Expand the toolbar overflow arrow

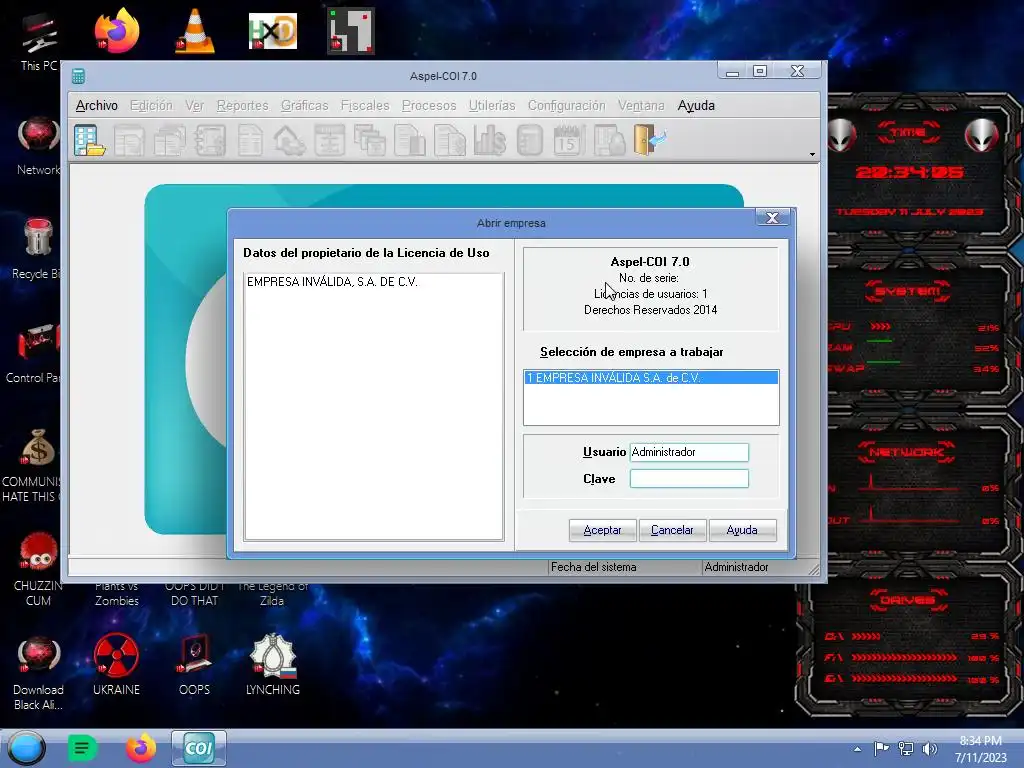pos(812,154)
